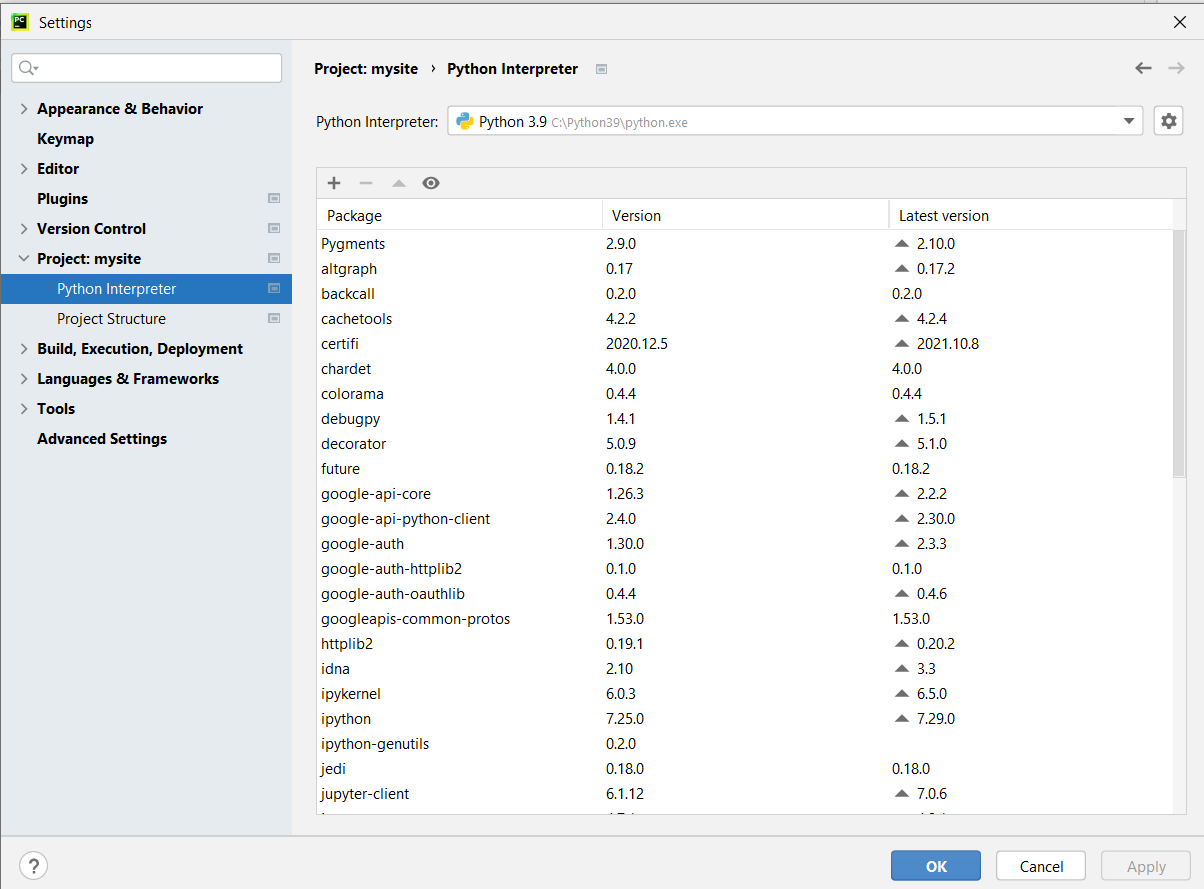Navigate forward with right arrow icon
Image resolution: width=1204 pixels, height=889 pixels.
1176,68
